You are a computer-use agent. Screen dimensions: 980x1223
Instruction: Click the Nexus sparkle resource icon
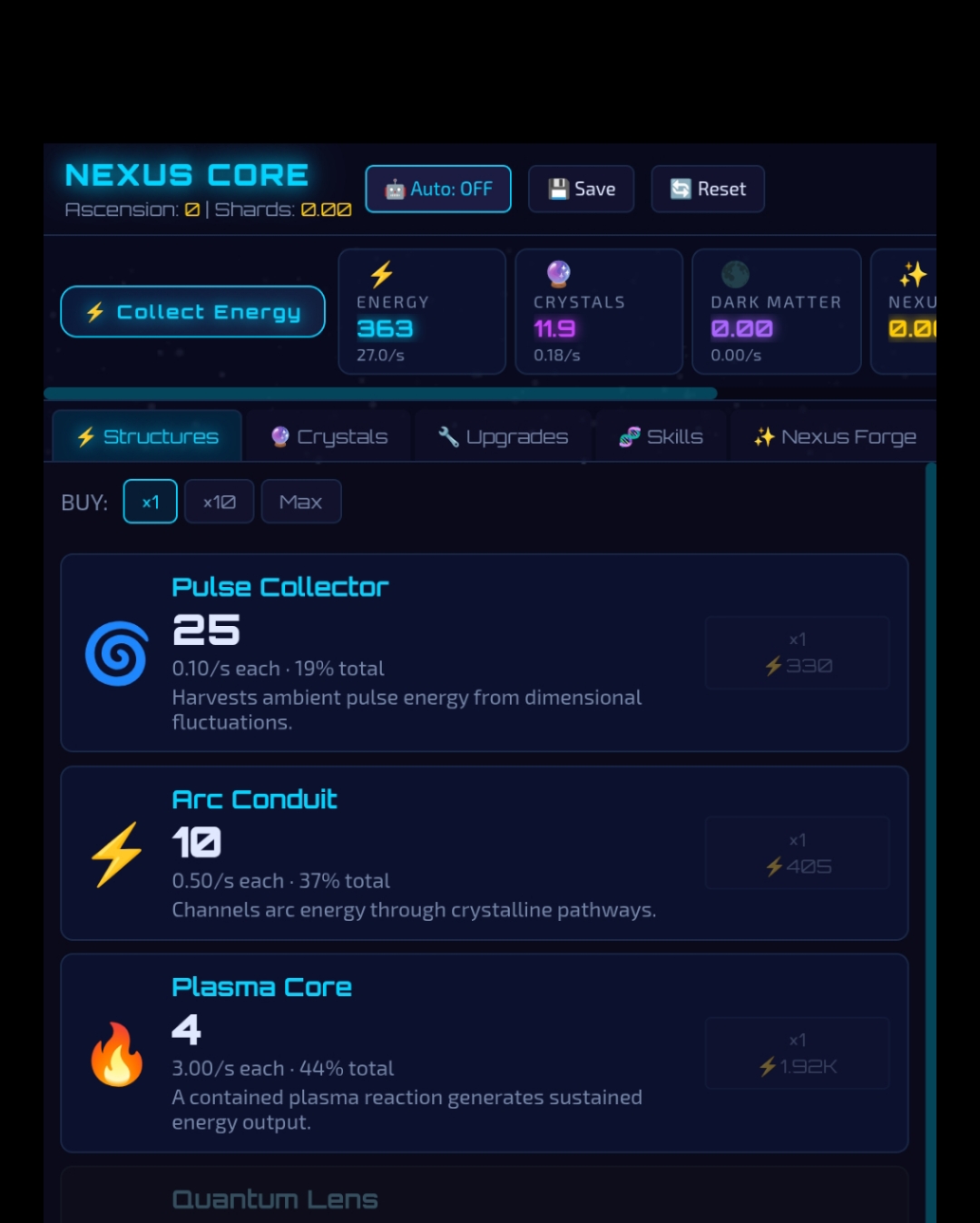(x=913, y=274)
